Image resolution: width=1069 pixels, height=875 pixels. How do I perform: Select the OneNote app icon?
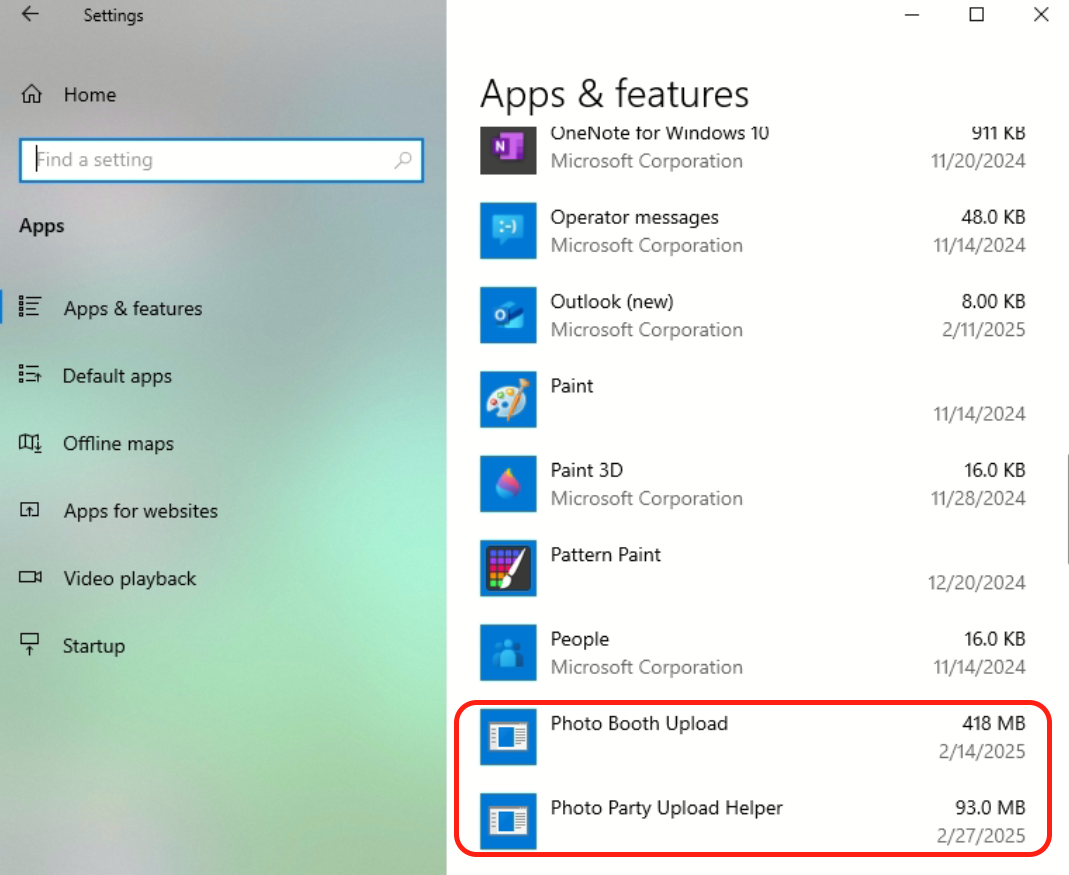click(x=508, y=151)
